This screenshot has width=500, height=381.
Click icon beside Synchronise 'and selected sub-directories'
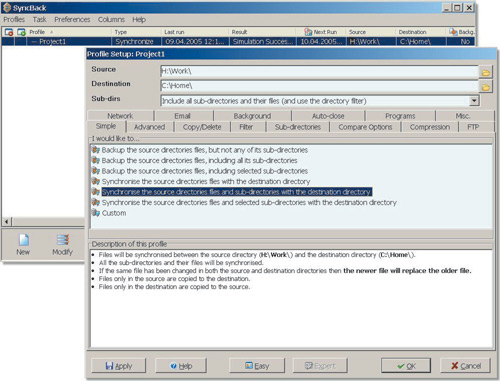(x=96, y=202)
